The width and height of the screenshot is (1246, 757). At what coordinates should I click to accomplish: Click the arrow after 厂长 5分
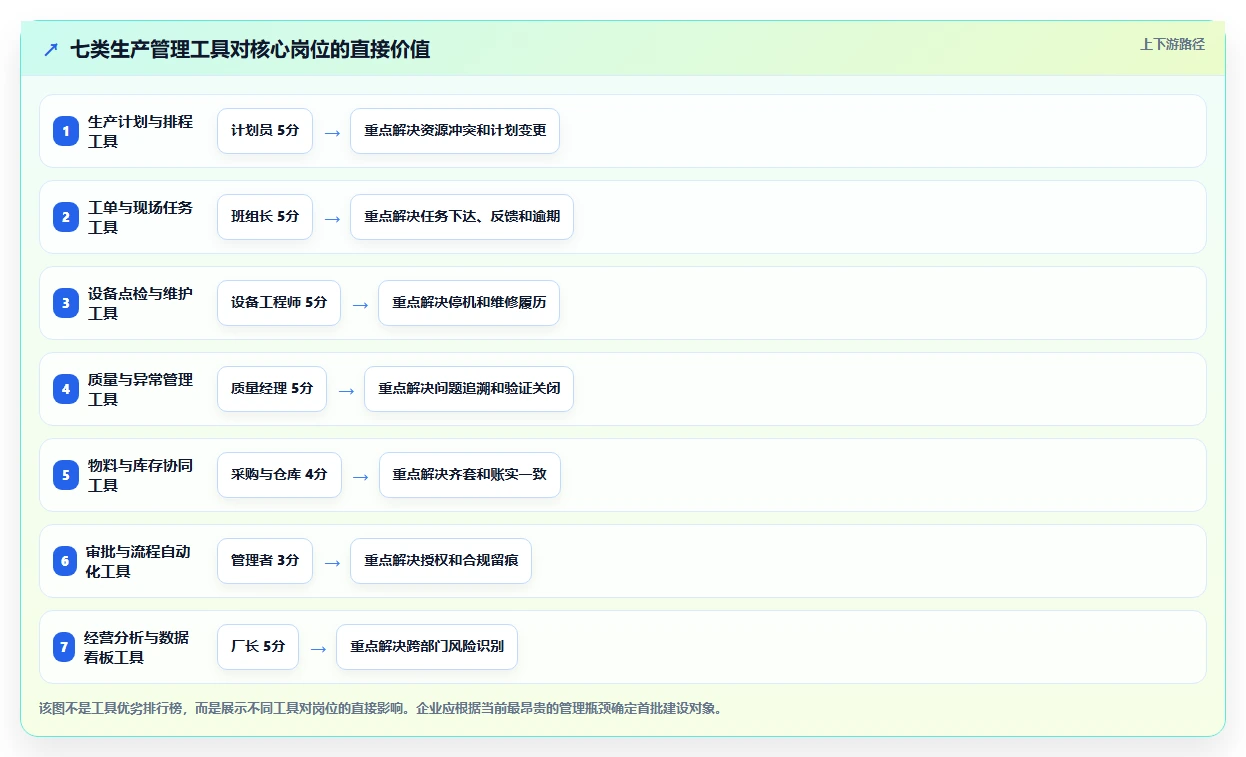[318, 648]
